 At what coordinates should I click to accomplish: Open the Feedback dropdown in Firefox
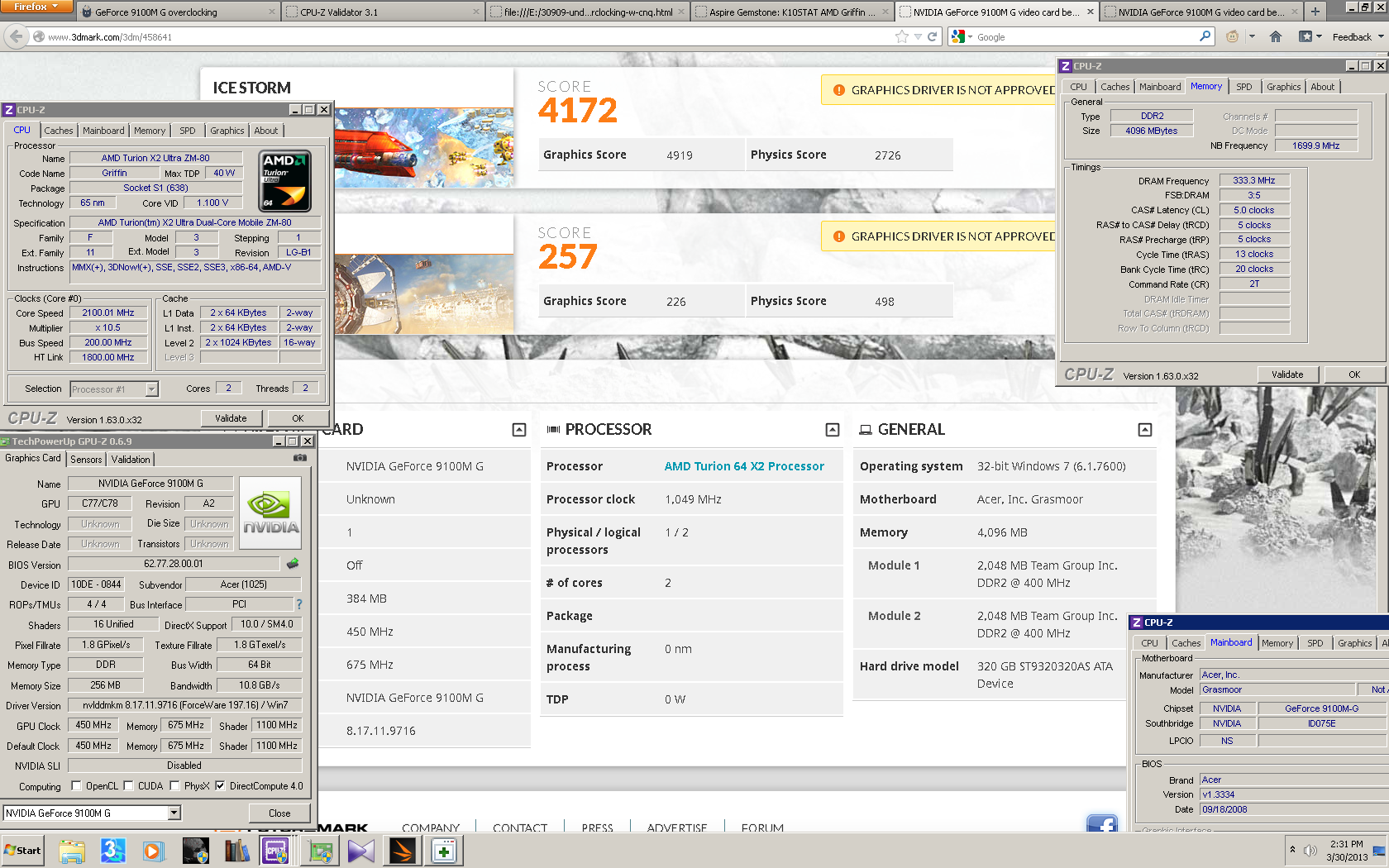click(1358, 36)
